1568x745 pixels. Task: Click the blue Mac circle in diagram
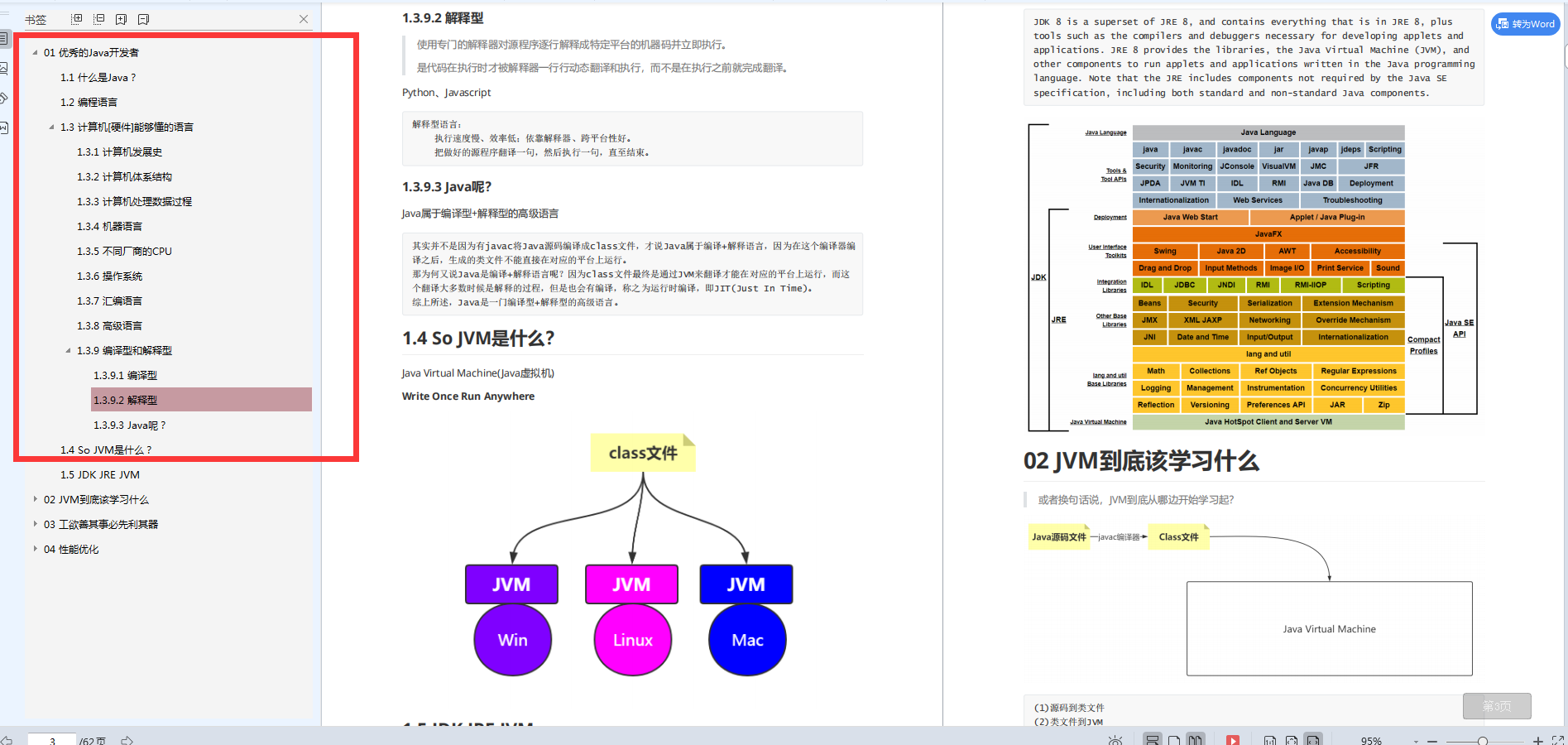tap(747, 640)
